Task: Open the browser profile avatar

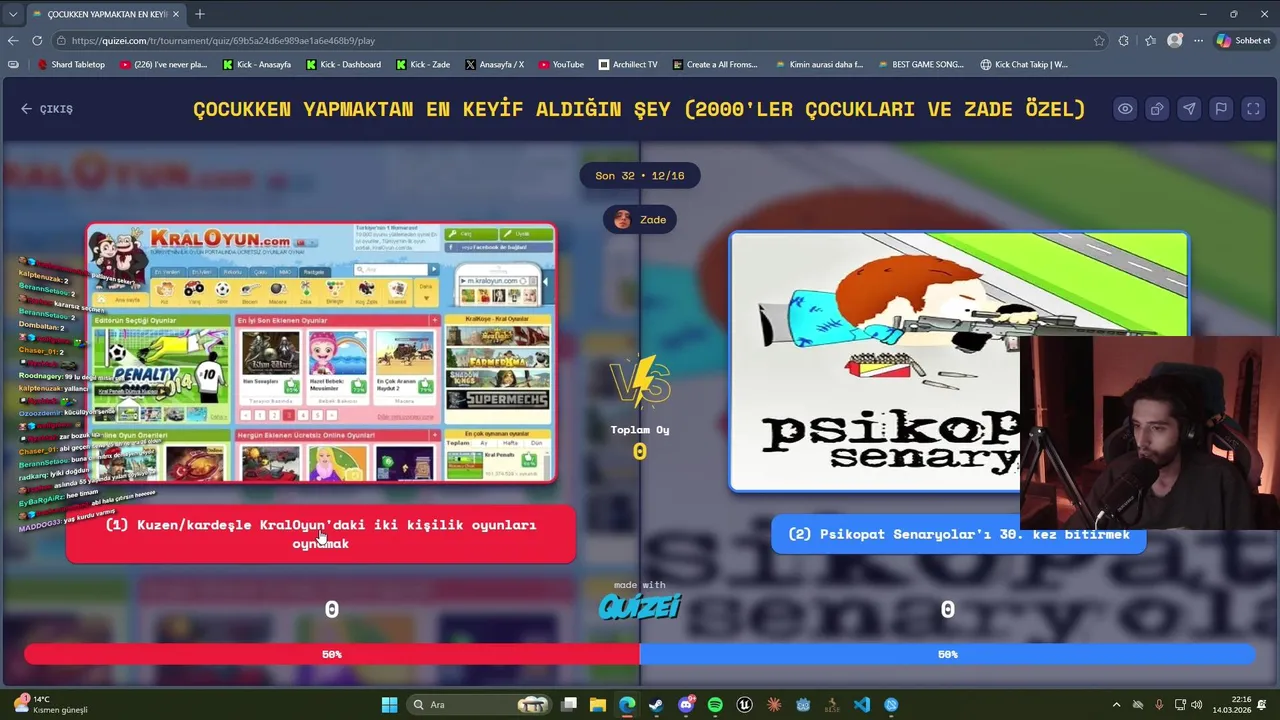Action: [x=1175, y=41]
